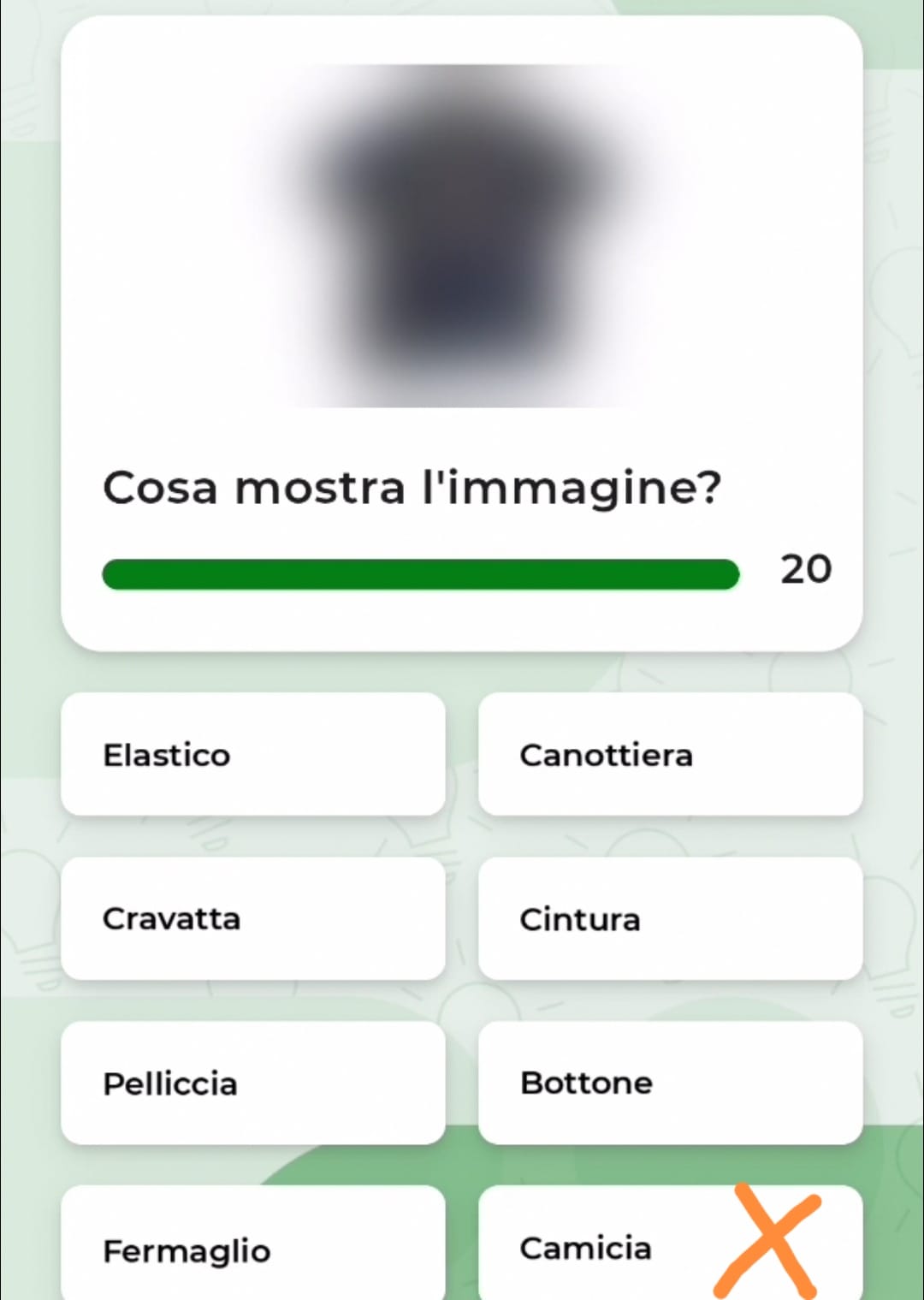The height and width of the screenshot is (1300, 924).
Task: Click the countdown number 20
Action: [805, 570]
